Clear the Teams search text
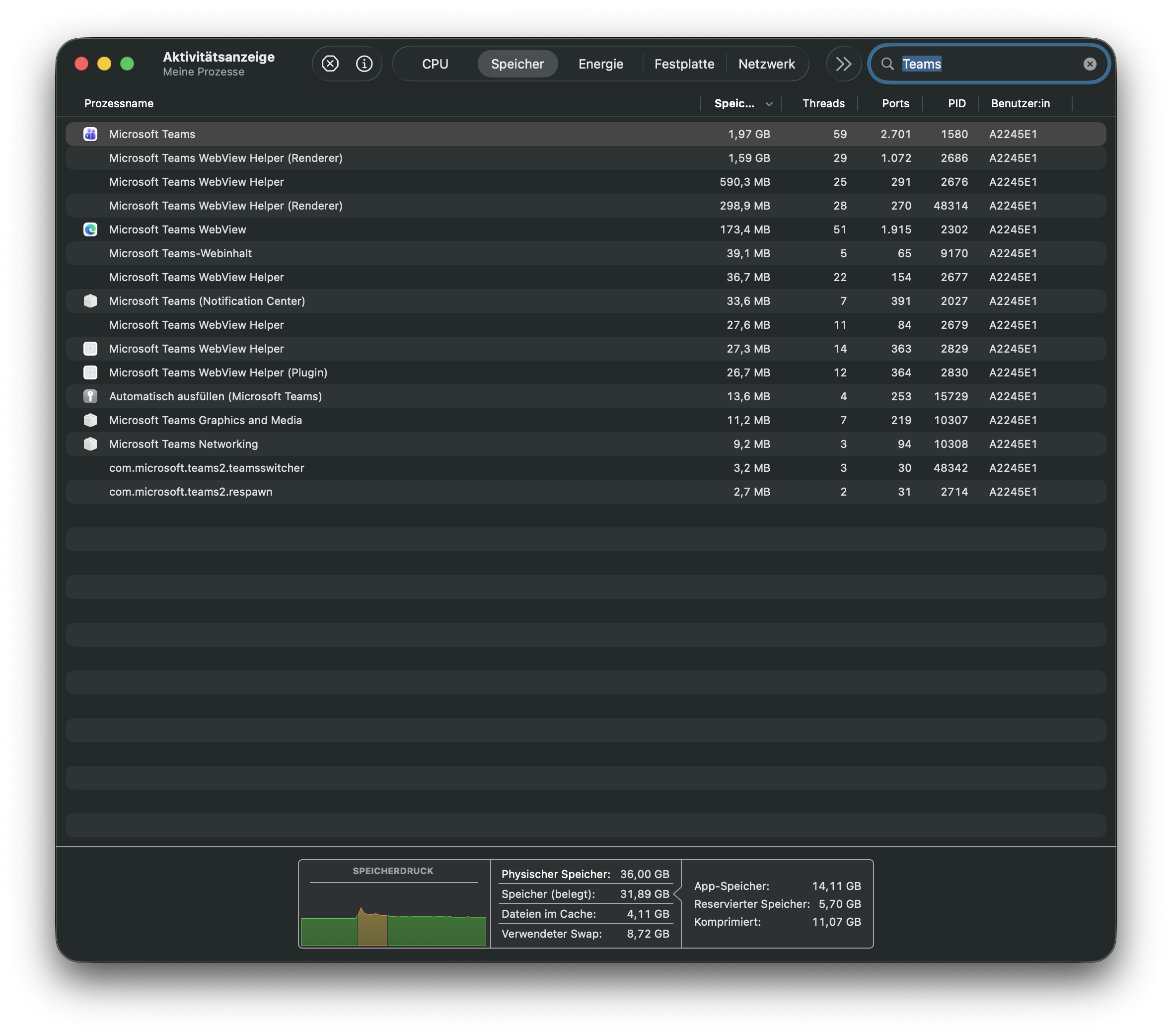 [x=1090, y=64]
